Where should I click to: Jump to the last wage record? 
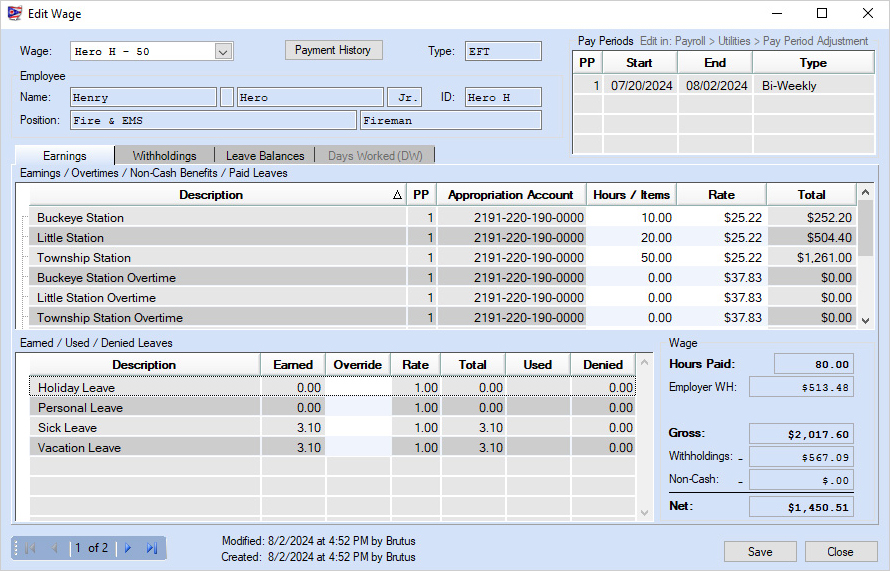coord(152,548)
